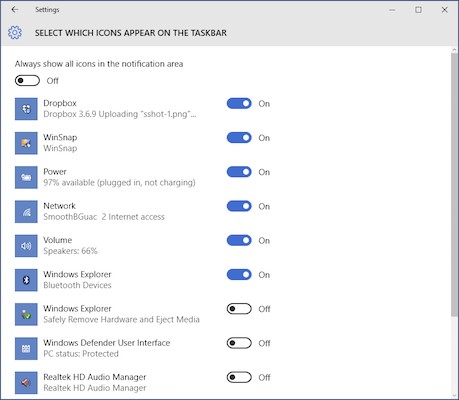
Task: Click the back arrow in Settings
Action: [15, 10]
